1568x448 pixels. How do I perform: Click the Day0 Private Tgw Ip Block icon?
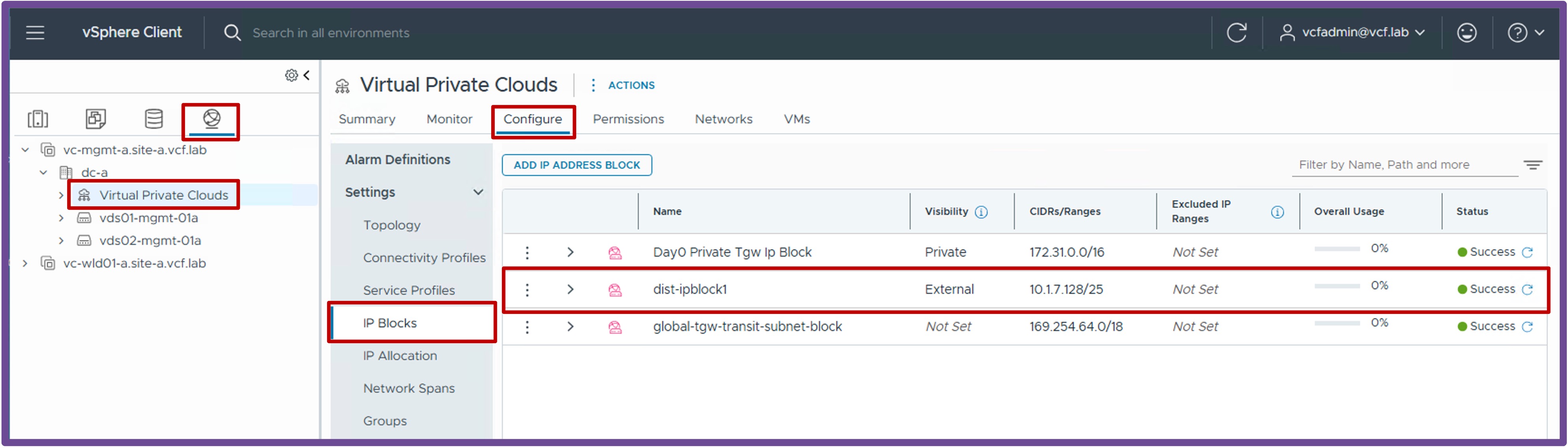pyautogui.click(x=615, y=252)
